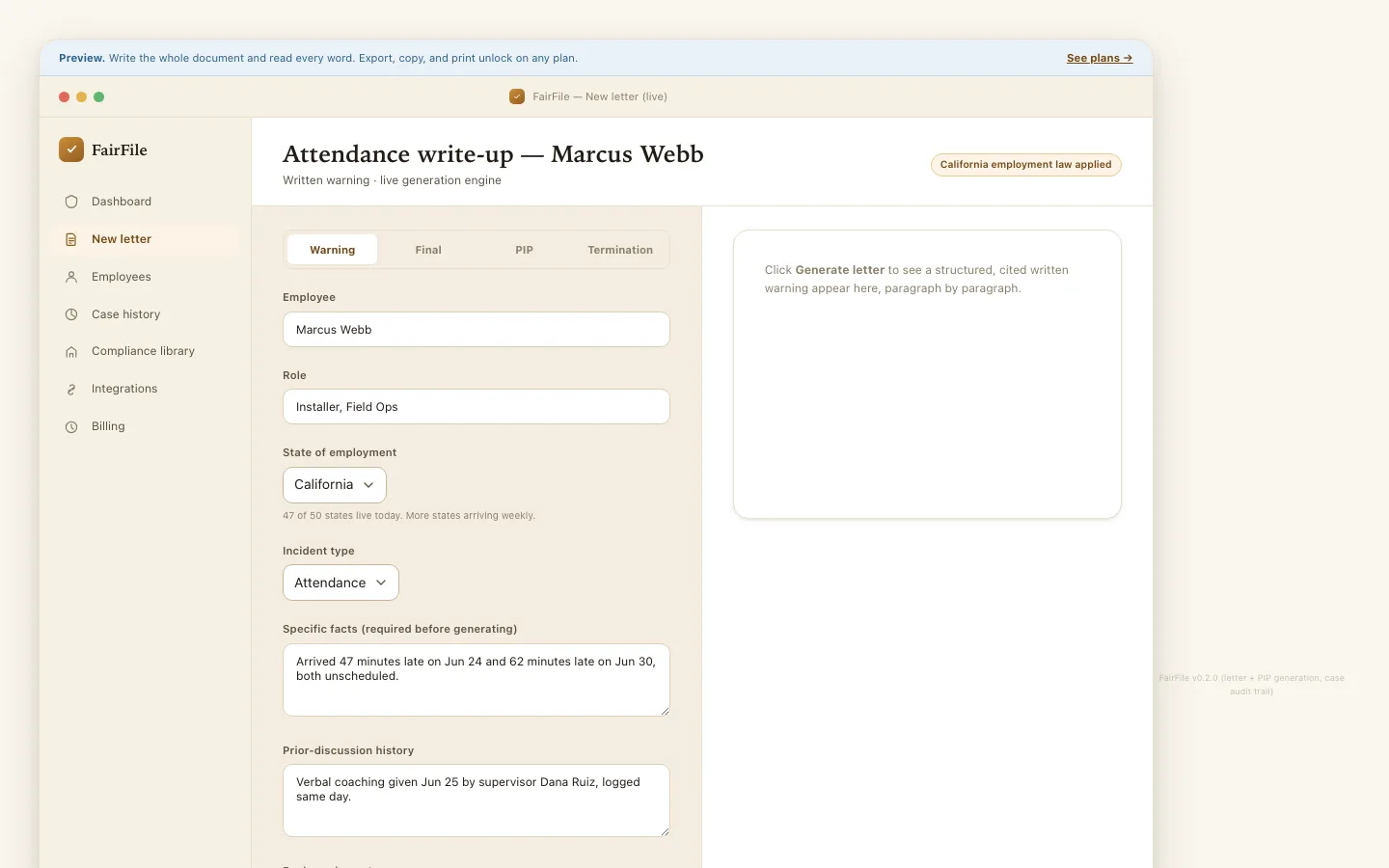The width and height of the screenshot is (1389, 868).
Task: Click the Integrations link icon
Action: tap(71, 390)
